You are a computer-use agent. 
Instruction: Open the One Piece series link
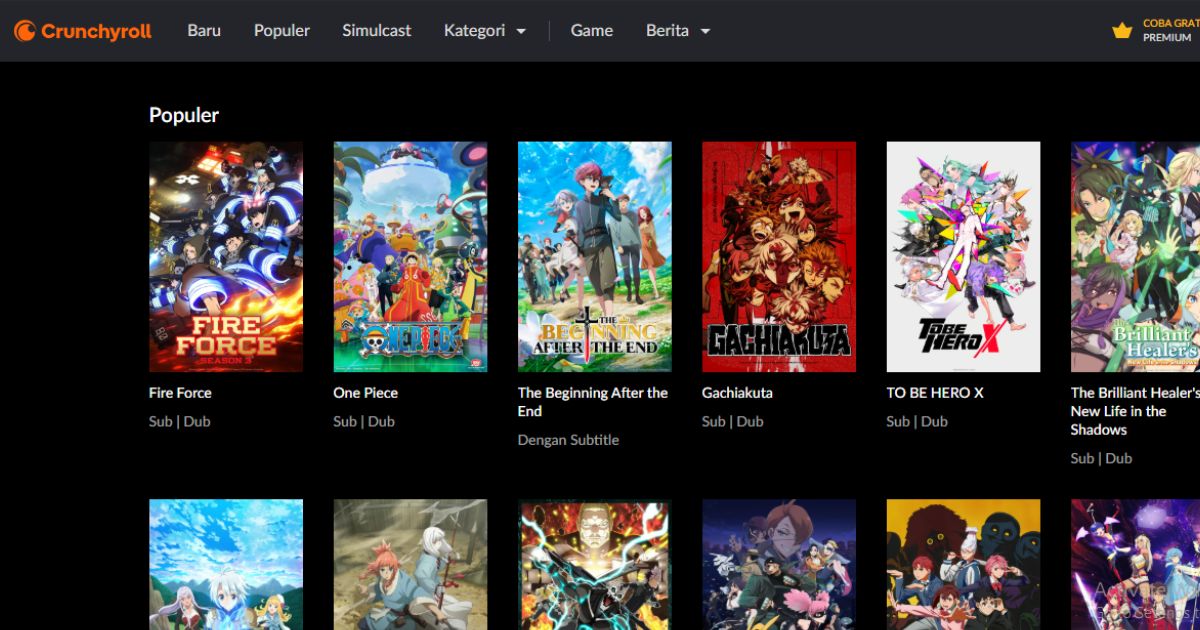tap(365, 392)
